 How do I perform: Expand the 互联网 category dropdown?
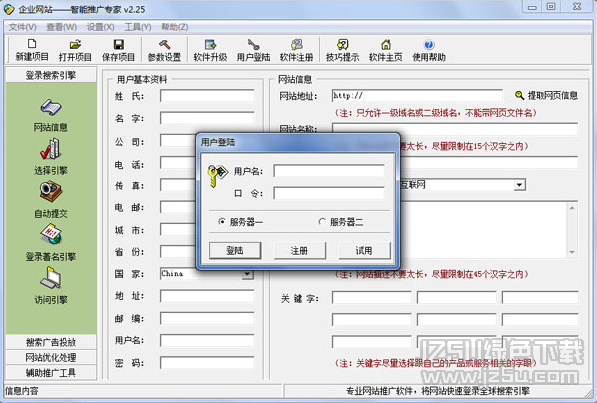(x=519, y=185)
